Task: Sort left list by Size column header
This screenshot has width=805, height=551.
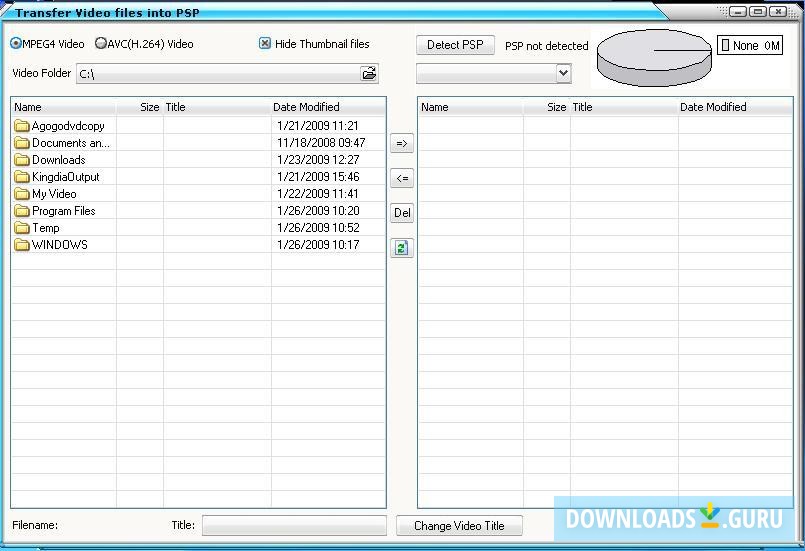Action: pyautogui.click(x=140, y=107)
